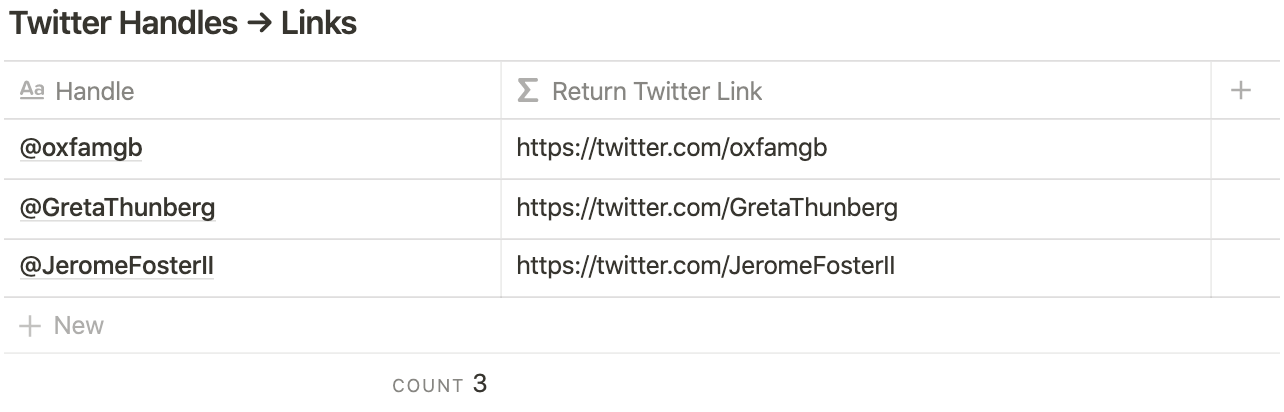Image resolution: width=1284 pixels, height=412 pixels.
Task: Click empty cell right of JeromeFosterII link
Action: (1246, 268)
